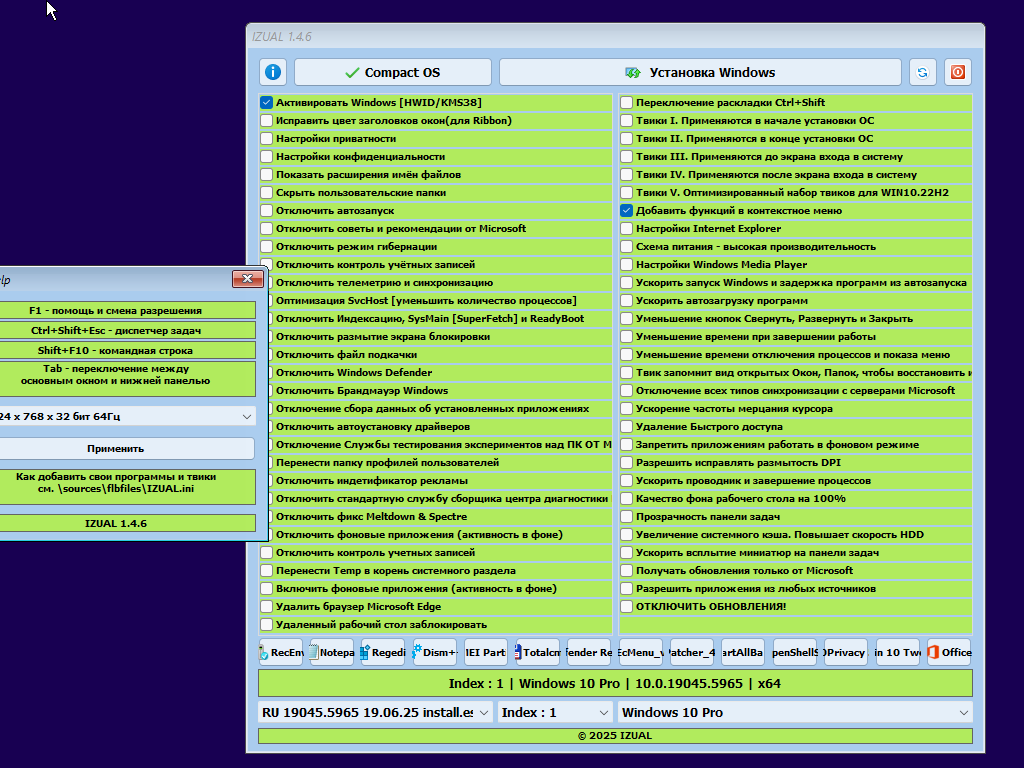Close the help window with red X

click(248, 279)
